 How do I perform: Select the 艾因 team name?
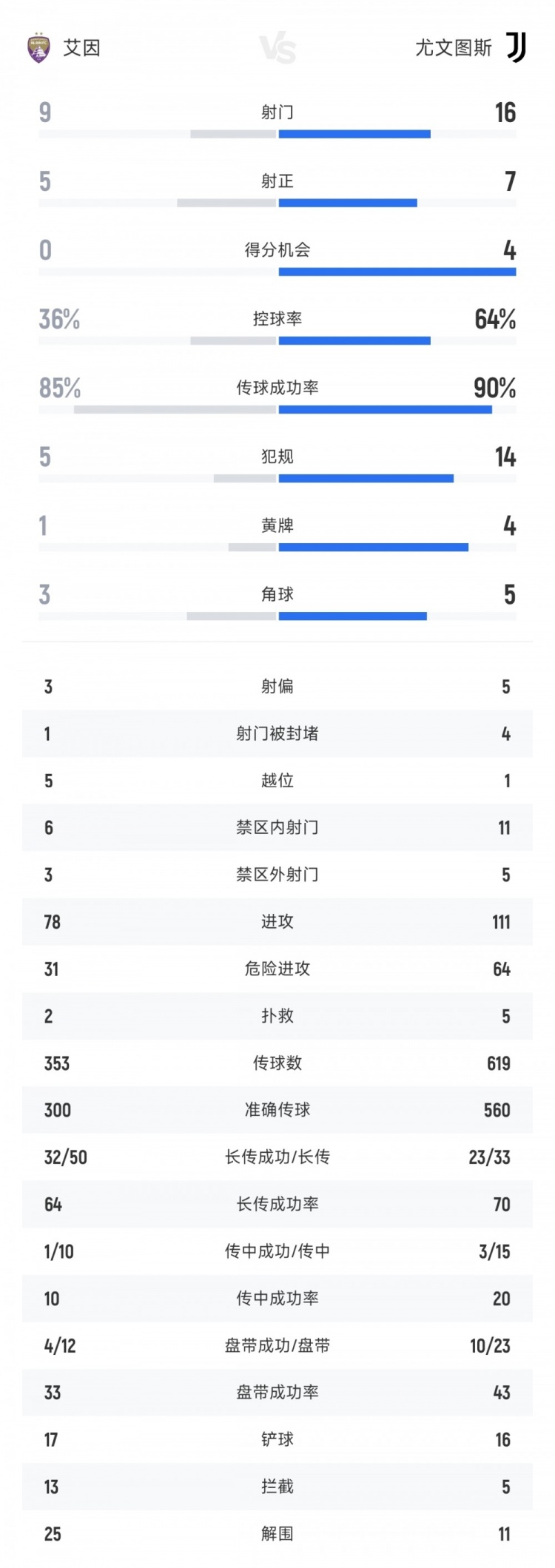pyautogui.click(x=81, y=48)
